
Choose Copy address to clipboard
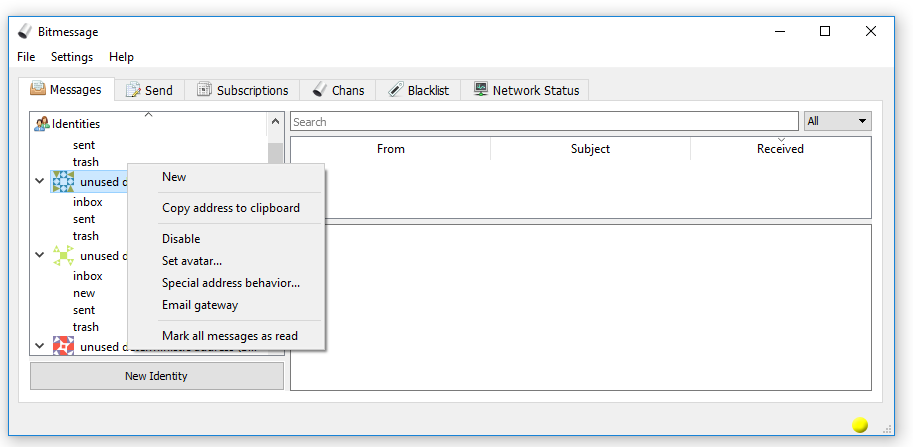[x=230, y=208]
